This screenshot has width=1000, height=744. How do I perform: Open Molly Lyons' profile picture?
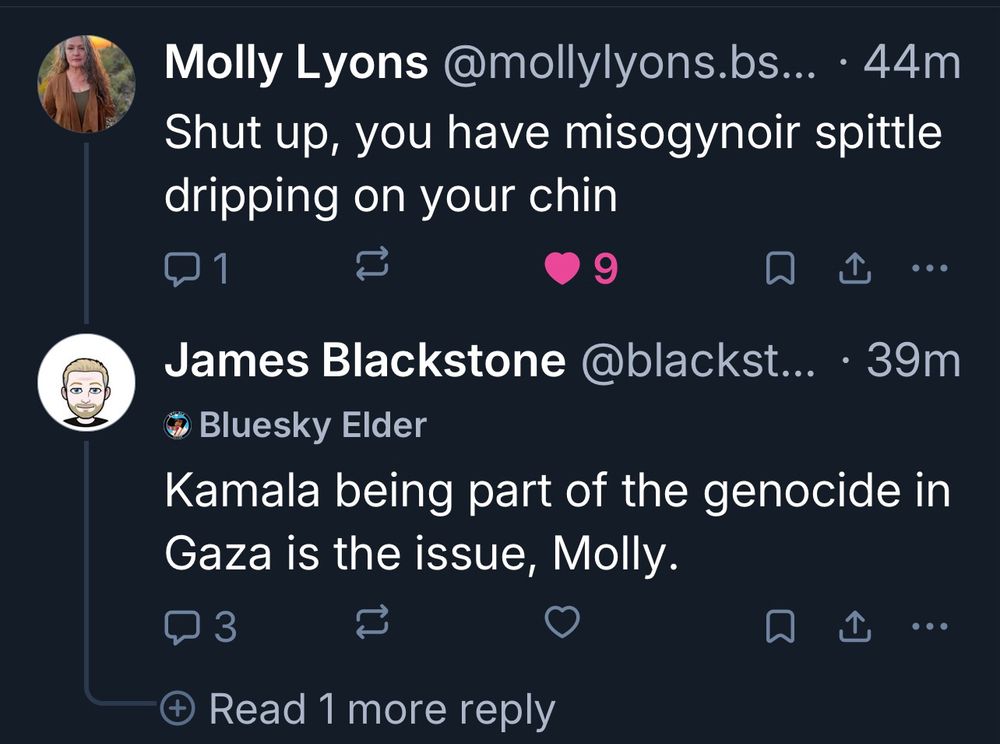pos(86,85)
